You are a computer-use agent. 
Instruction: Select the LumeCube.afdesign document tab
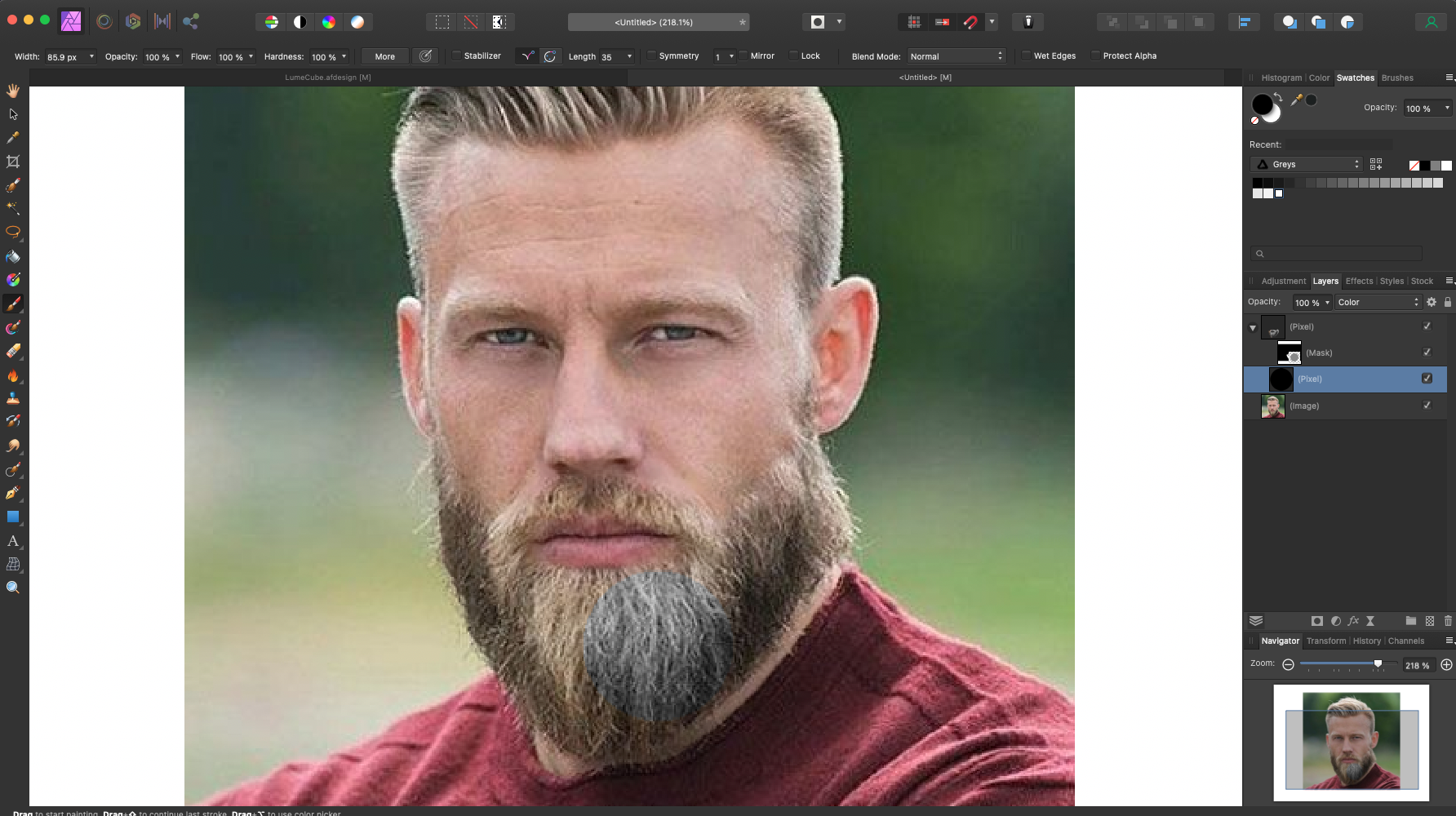328,78
